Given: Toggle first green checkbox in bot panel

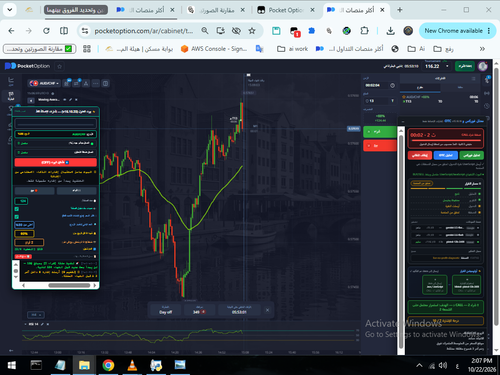Looking at the screenshot, I should click(17, 209).
